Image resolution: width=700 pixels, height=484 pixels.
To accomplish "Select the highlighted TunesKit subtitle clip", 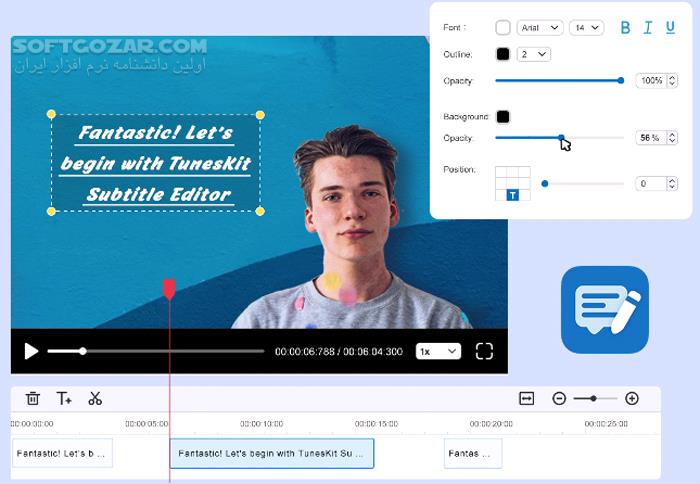I will tap(272, 453).
